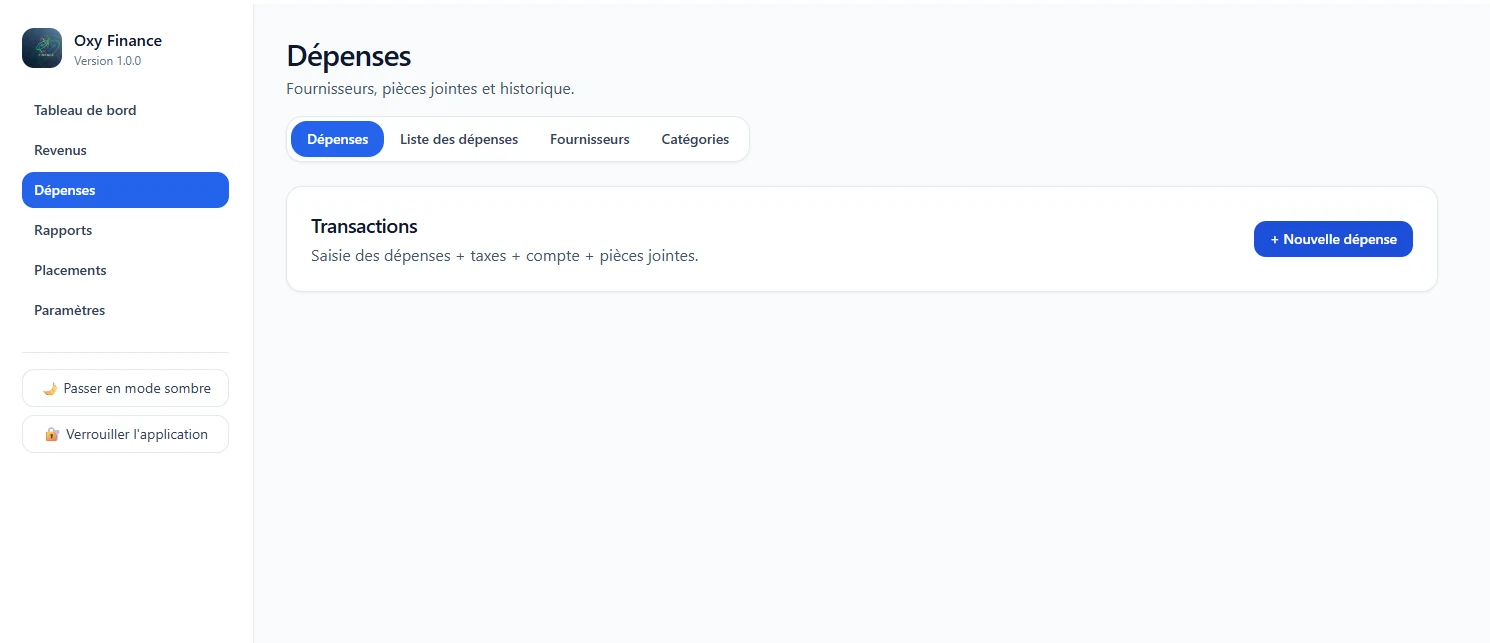Open the Catégories tab
1490x643 pixels.
(x=695, y=139)
